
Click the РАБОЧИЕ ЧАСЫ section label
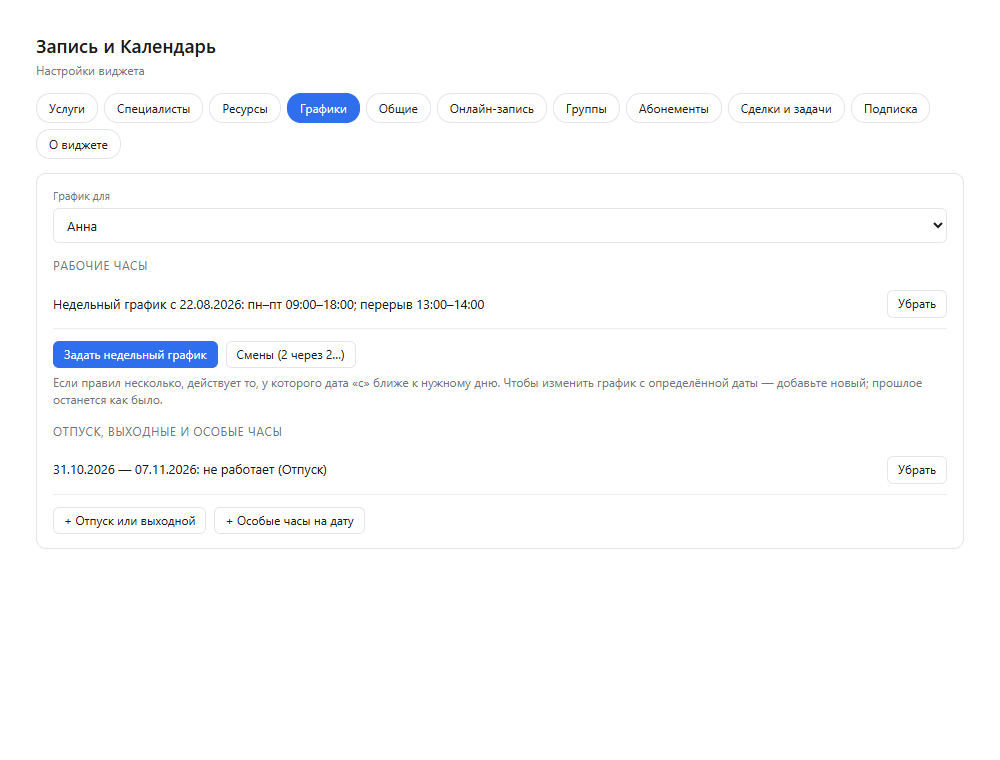pos(100,266)
